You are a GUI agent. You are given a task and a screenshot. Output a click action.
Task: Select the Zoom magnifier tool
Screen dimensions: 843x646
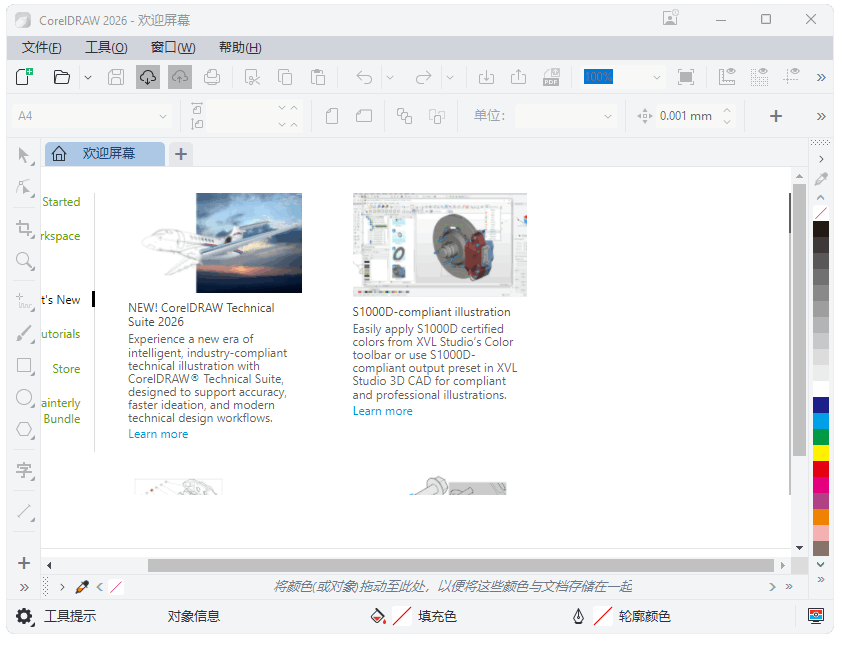tap(25, 261)
